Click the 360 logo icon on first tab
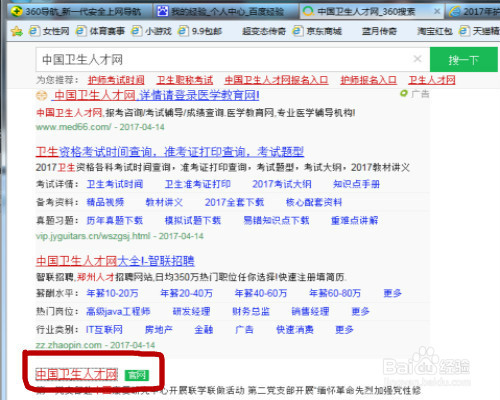 tap(16, 11)
